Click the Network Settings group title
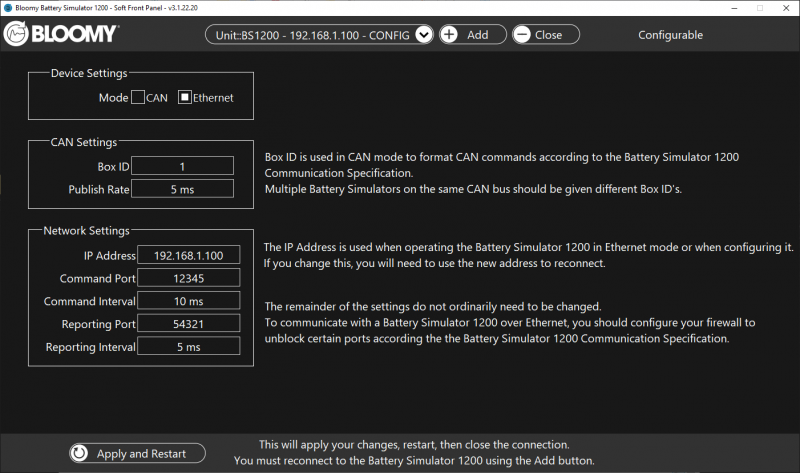The width and height of the screenshot is (800, 473). [86, 231]
